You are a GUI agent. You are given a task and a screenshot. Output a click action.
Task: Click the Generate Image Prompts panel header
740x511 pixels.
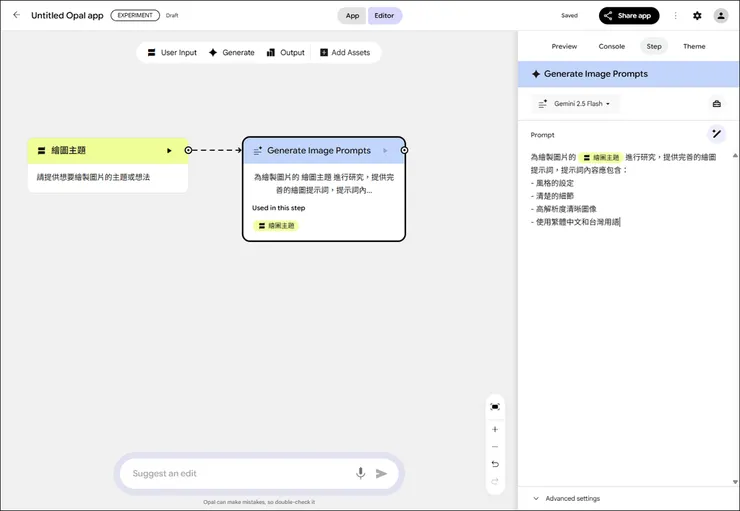click(628, 74)
